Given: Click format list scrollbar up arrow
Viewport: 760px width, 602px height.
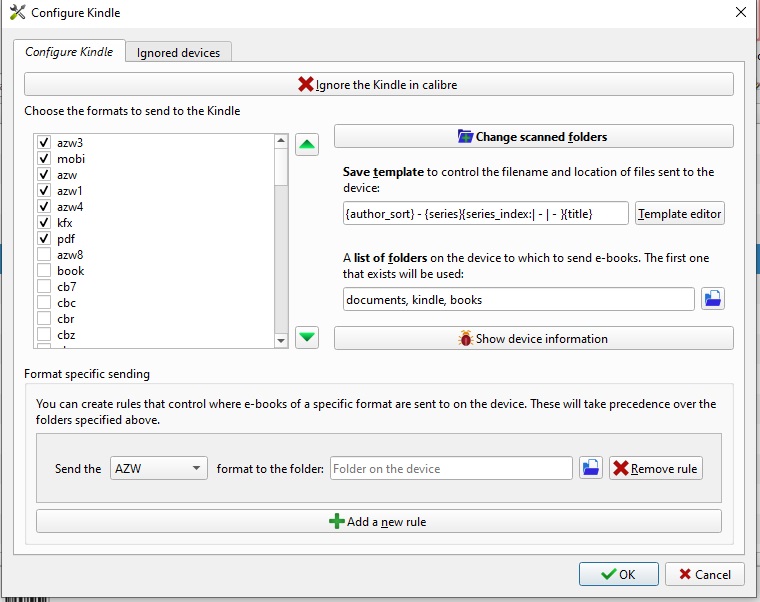Looking at the screenshot, I should (x=281, y=141).
